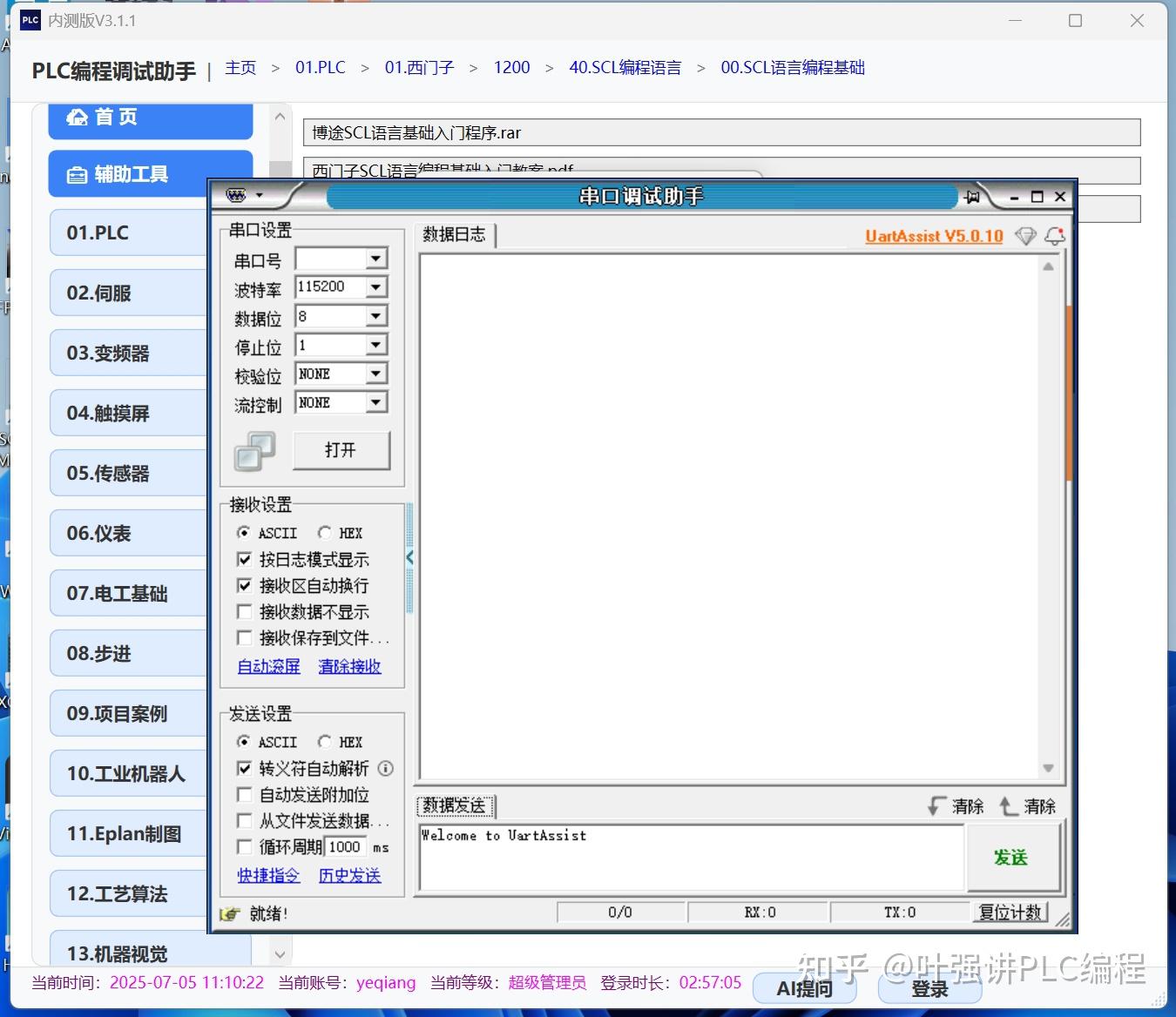This screenshot has height=1017, width=1176.
Task: Click the UartAssist logo icon on the titlebar
Action: coord(236,195)
